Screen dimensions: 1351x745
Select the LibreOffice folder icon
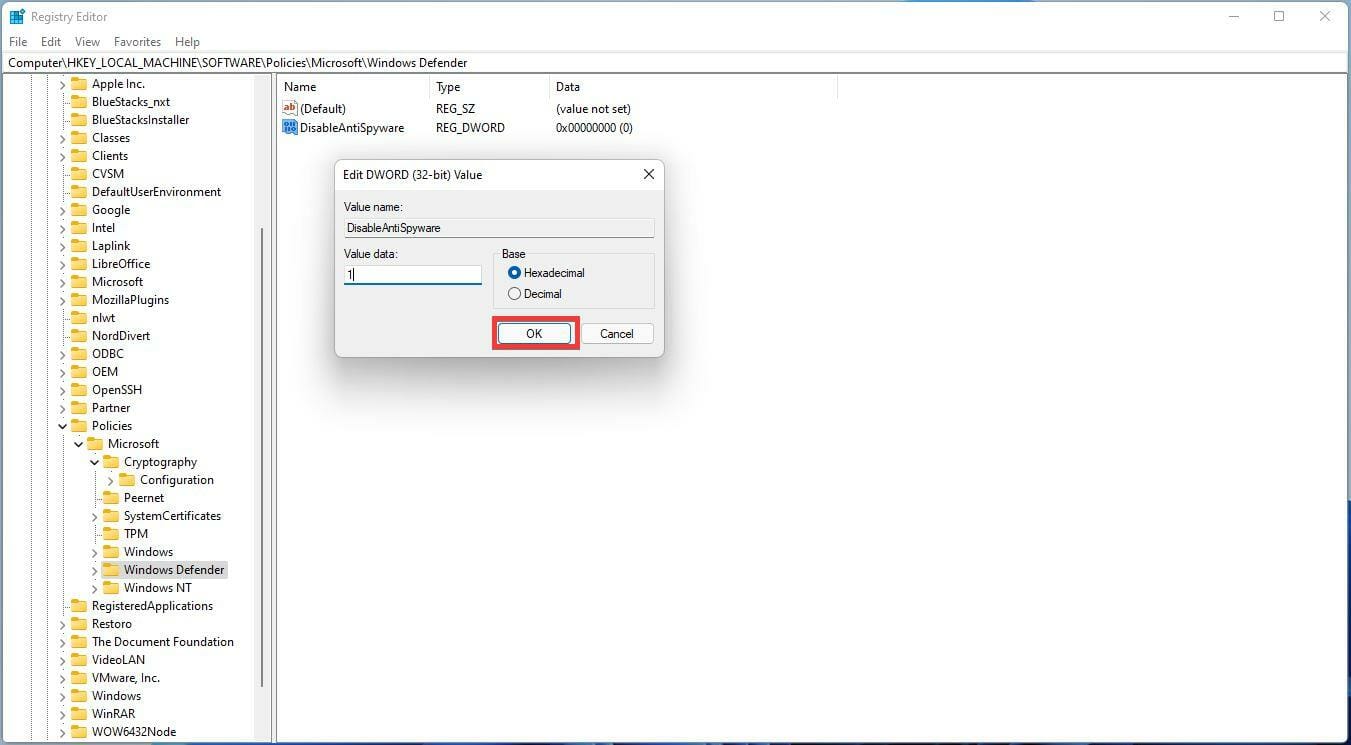79,264
